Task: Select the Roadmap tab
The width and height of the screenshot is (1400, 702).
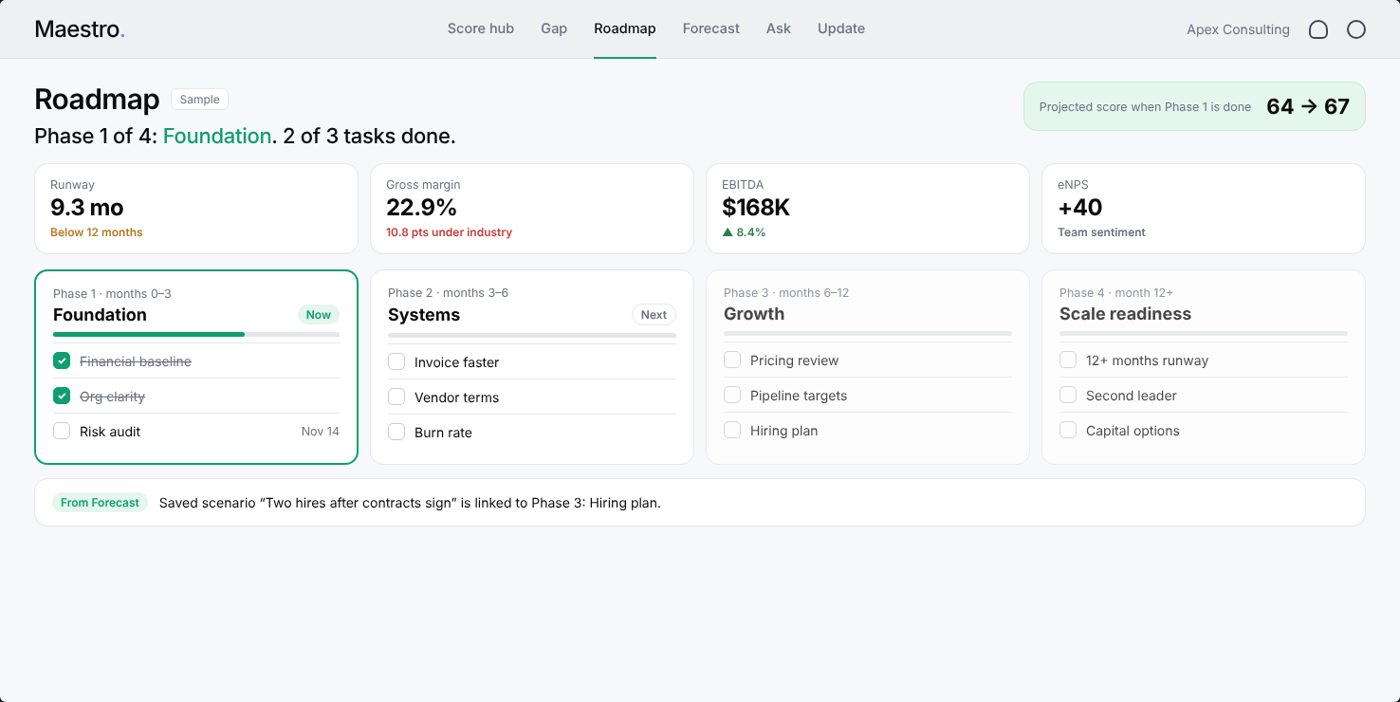Action: pyautogui.click(x=625, y=28)
